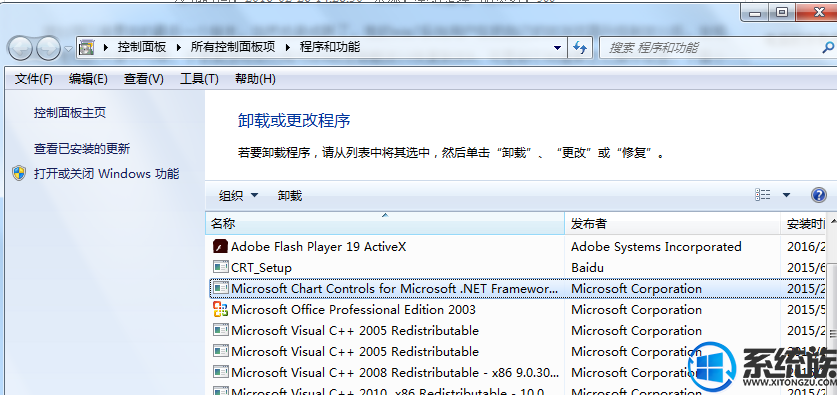Sort by 安装时间 column header
The height and width of the screenshot is (395, 837).
point(804,224)
